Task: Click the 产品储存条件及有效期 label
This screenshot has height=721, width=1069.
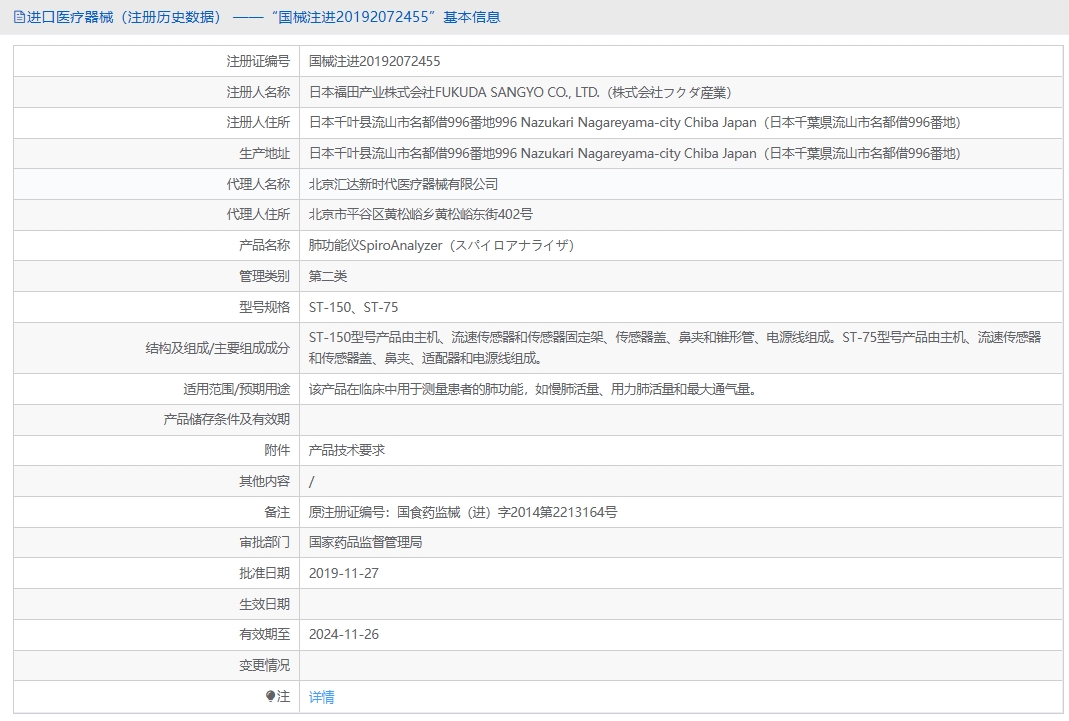Action: [x=227, y=419]
